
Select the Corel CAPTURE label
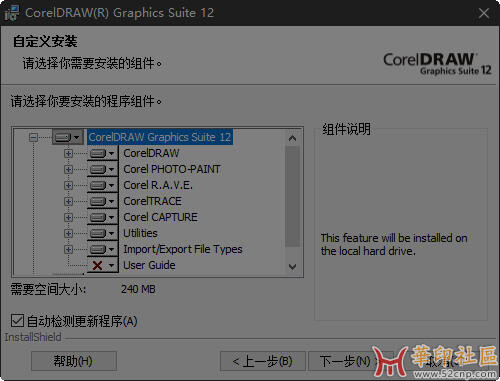pyautogui.click(x=160, y=217)
